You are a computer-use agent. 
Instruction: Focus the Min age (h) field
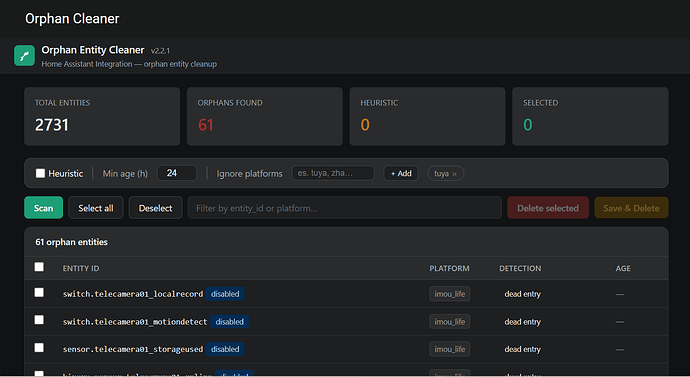tap(177, 173)
